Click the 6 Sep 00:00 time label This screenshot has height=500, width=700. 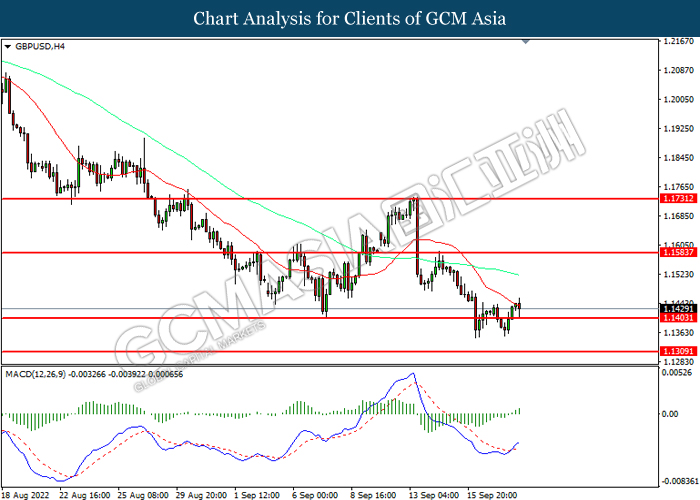click(x=315, y=495)
